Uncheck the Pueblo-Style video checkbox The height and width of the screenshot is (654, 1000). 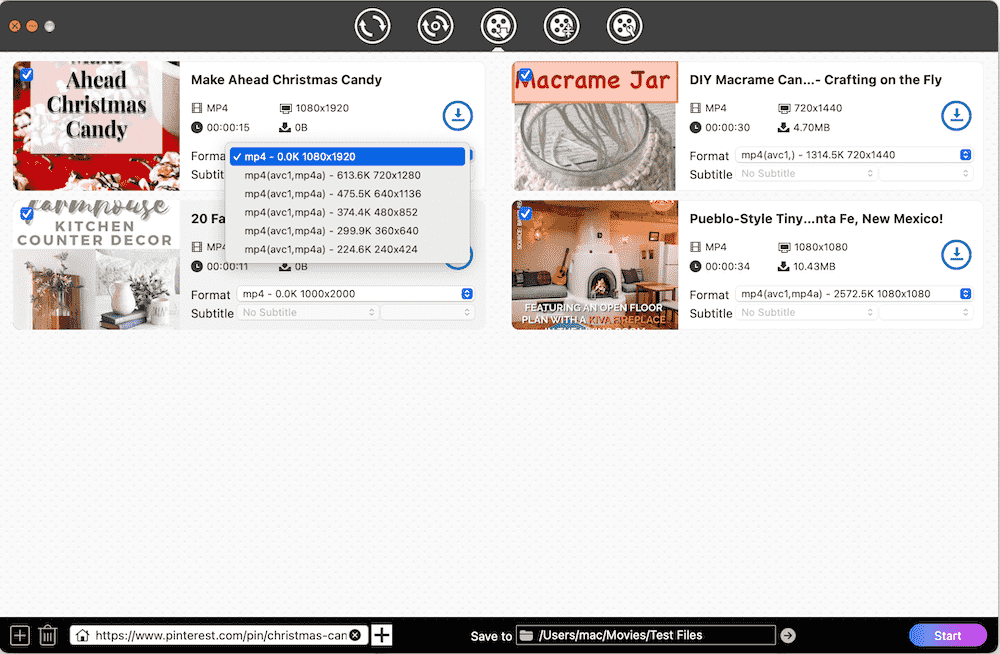525,214
